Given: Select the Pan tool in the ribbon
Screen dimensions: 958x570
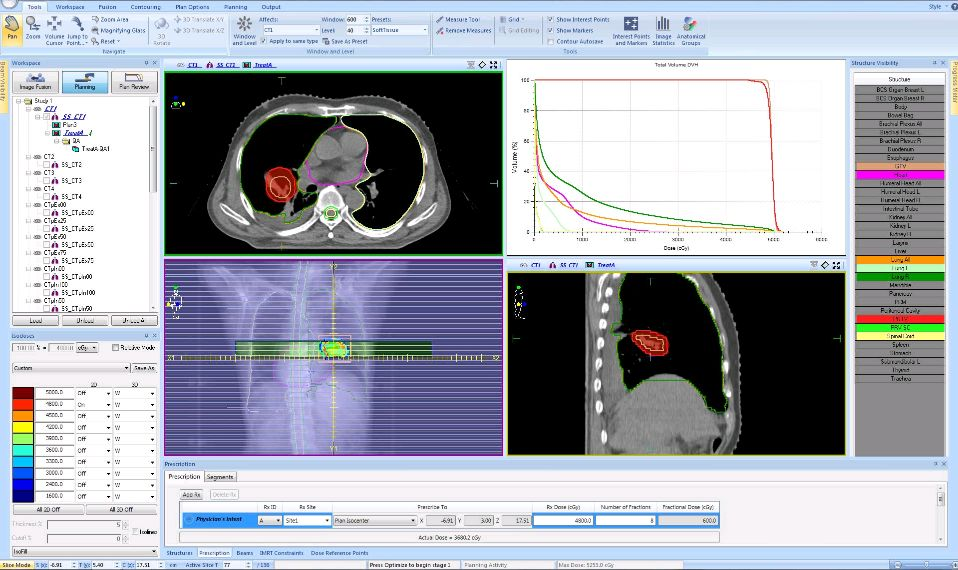Looking at the screenshot, I should click(x=13, y=29).
